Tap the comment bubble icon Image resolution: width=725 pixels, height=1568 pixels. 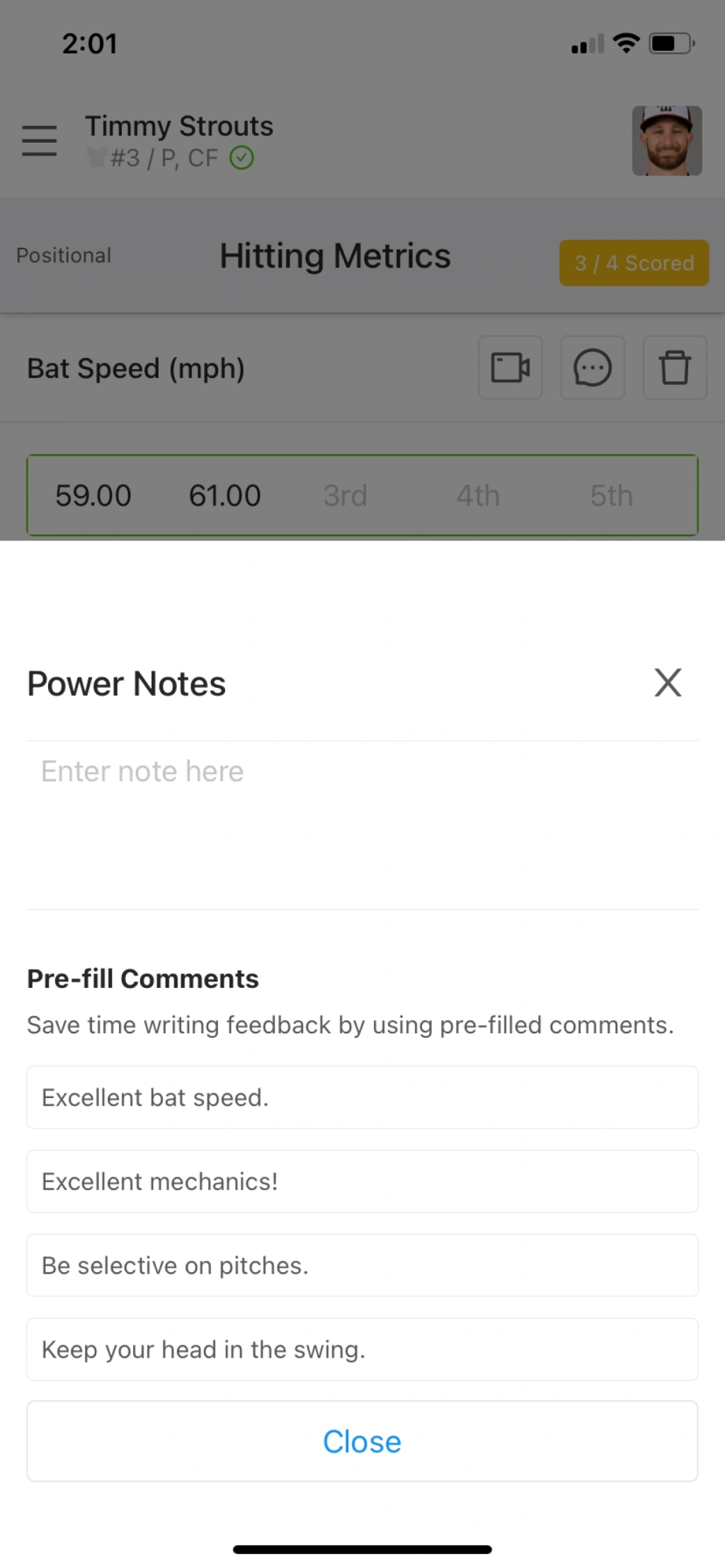(592, 368)
